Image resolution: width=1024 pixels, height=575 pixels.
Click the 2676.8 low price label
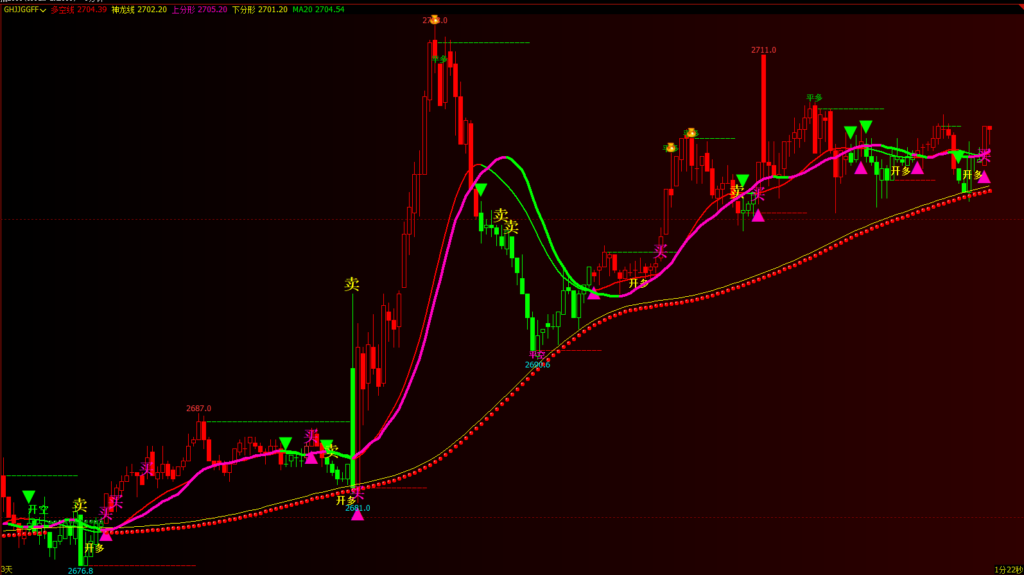[x=80, y=570]
